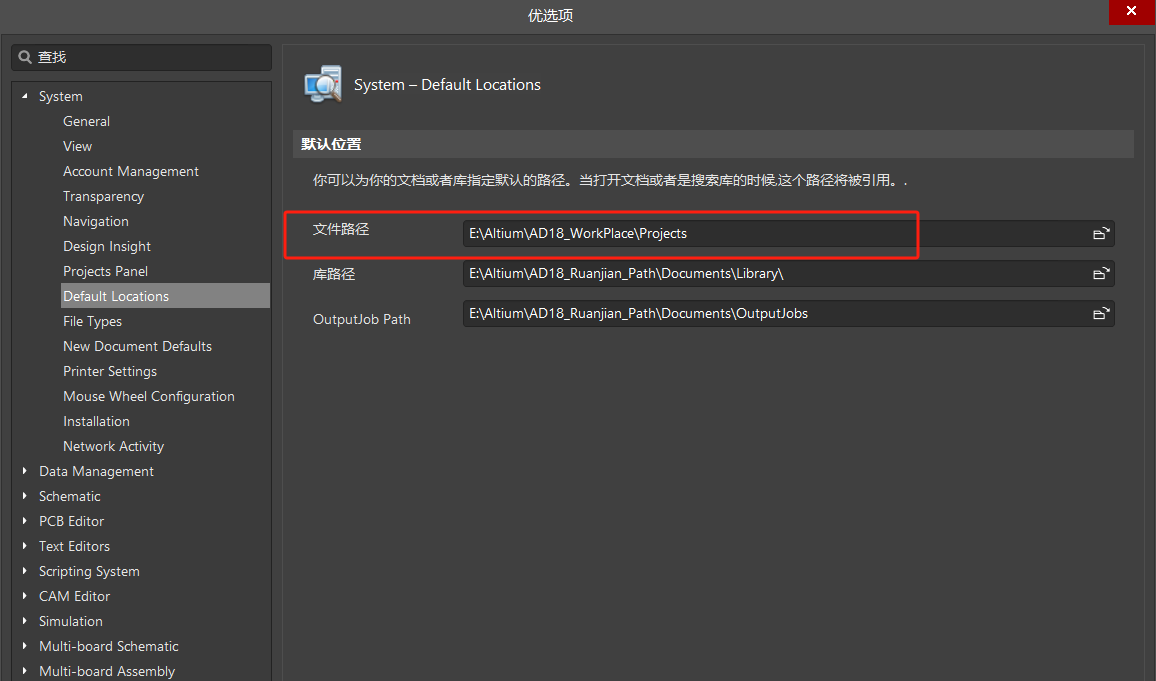Go to Mouse Wheel Configuration
The width and height of the screenshot is (1156, 681).
click(x=148, y=396)
